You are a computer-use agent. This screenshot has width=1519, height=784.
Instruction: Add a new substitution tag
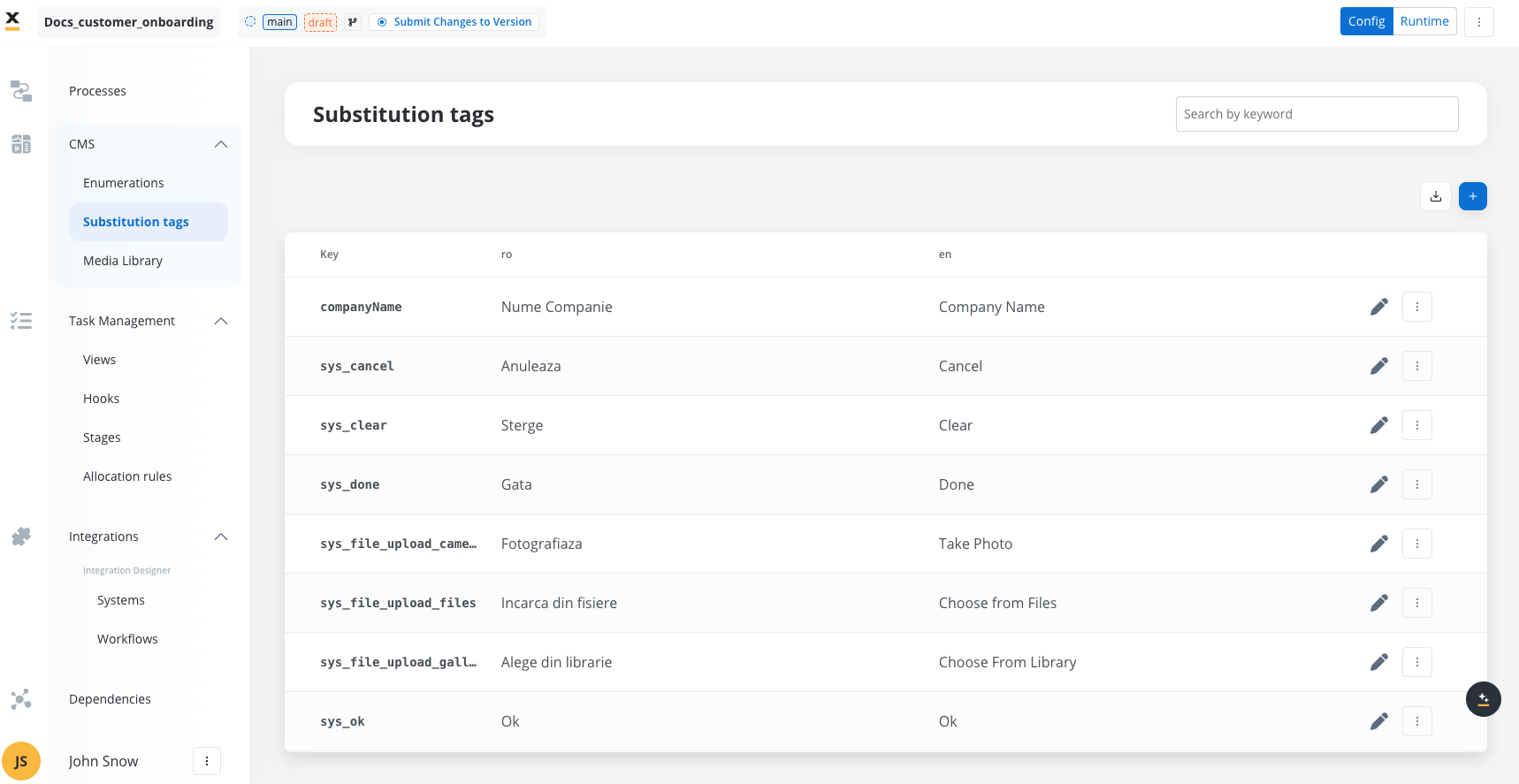point(1473,196)
